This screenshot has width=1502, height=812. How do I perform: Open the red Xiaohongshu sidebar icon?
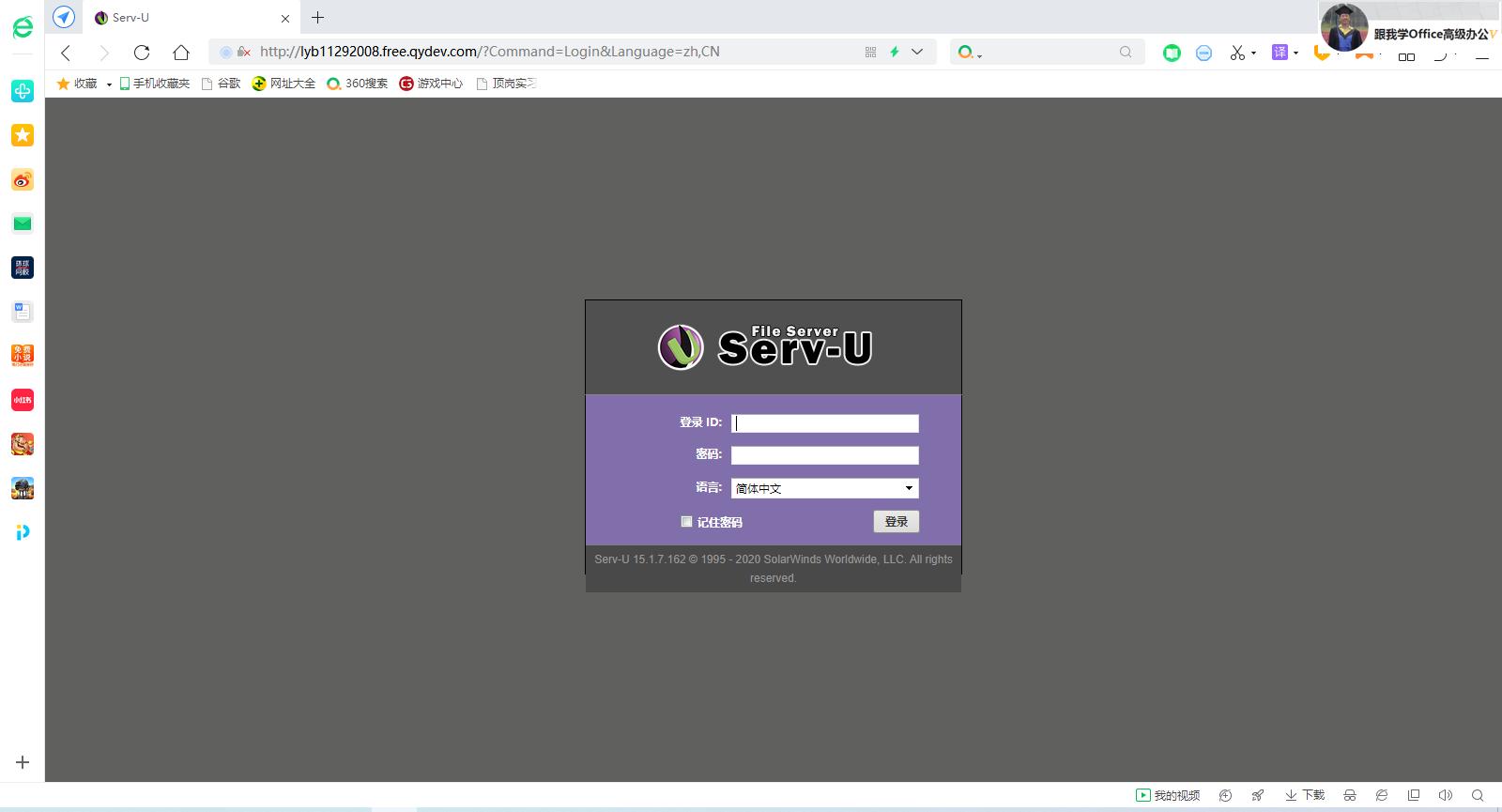click(x=23, y=400)
